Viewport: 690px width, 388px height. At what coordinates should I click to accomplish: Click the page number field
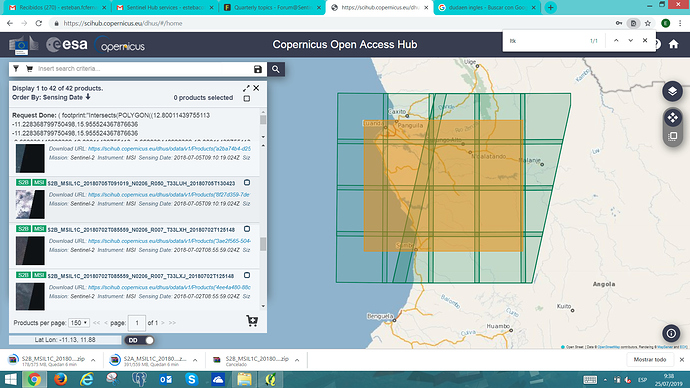136,323
